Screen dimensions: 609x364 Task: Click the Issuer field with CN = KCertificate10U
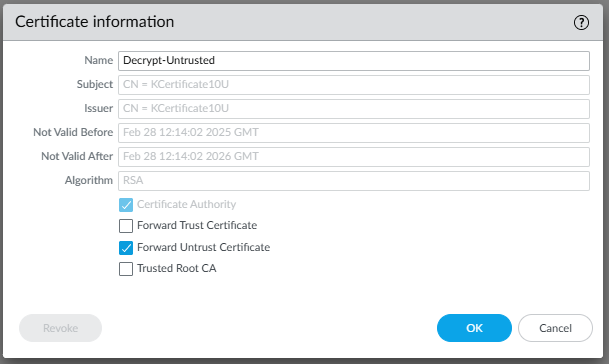(354, 109)
